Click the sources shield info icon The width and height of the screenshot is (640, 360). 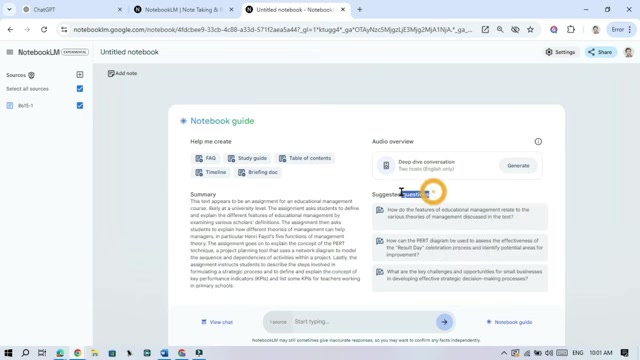pos(31,75)
